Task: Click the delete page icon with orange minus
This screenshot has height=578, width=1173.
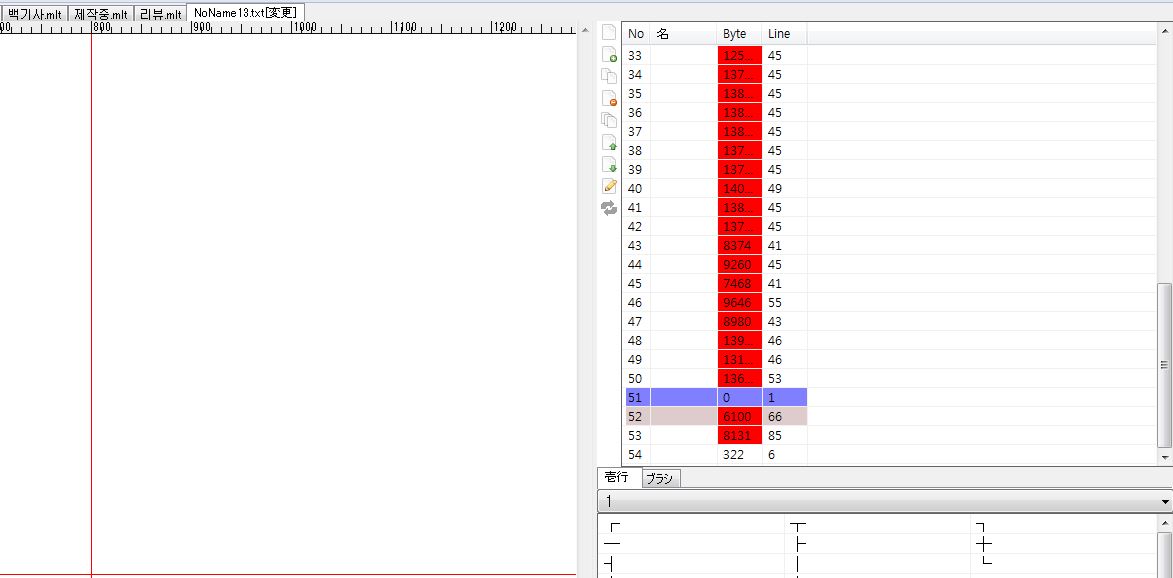Action: [608, 98]
